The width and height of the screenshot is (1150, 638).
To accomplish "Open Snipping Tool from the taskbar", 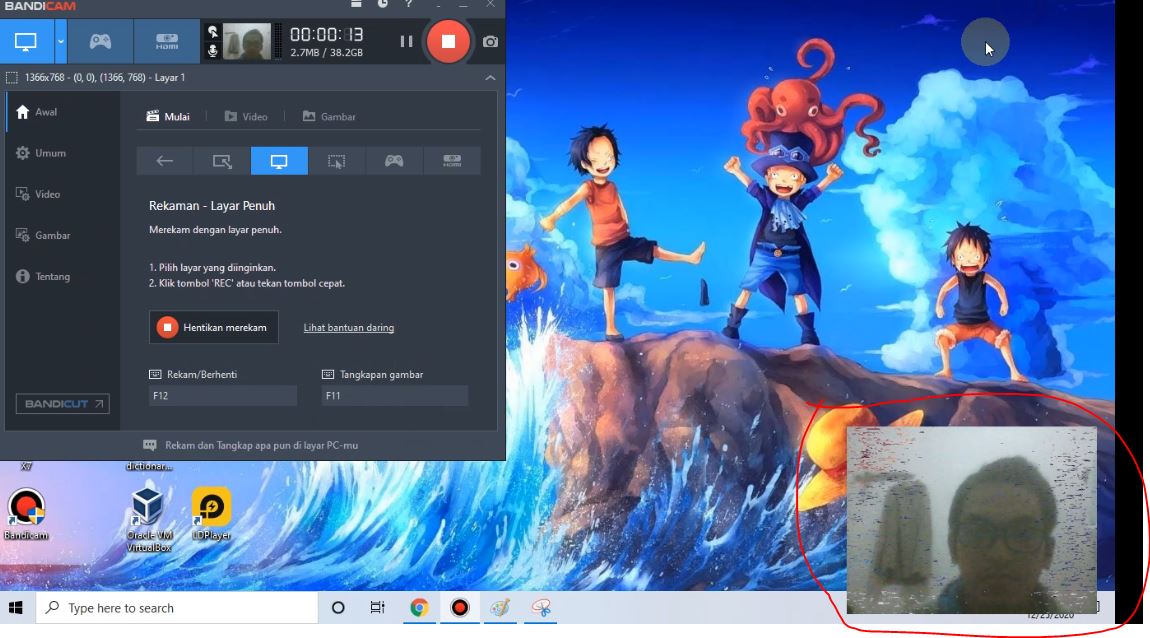I will (541, 608).
